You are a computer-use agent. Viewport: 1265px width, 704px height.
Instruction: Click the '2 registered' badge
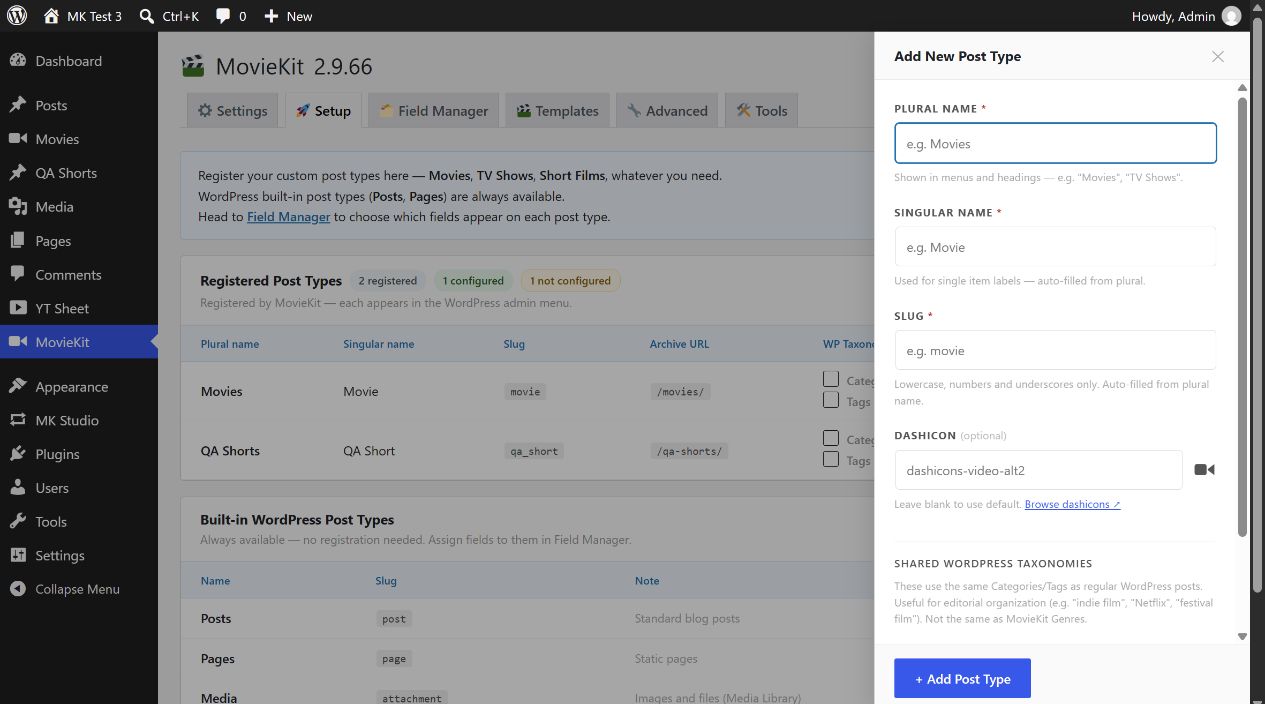(x=387, y=281)
